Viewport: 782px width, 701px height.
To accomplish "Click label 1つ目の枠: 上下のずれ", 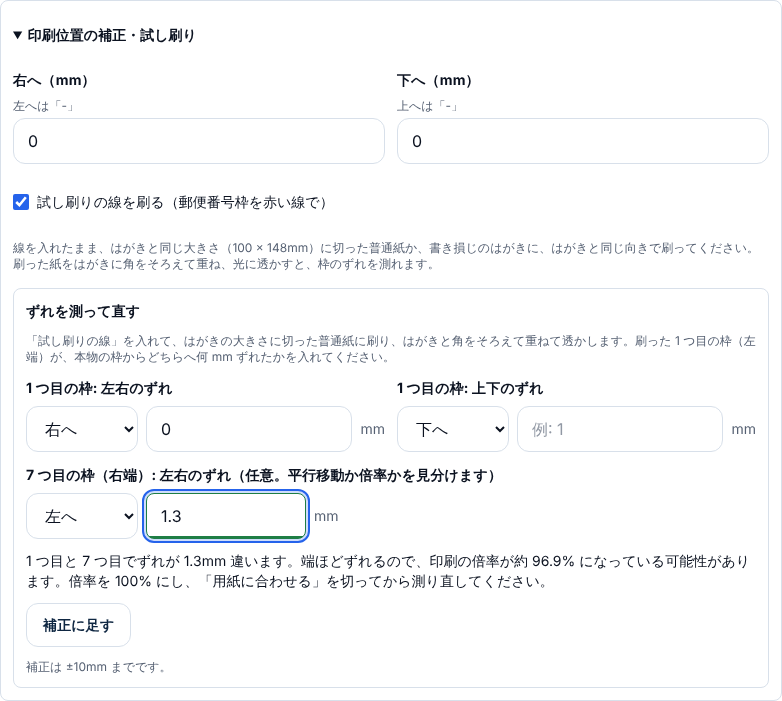I will [470, 389].
